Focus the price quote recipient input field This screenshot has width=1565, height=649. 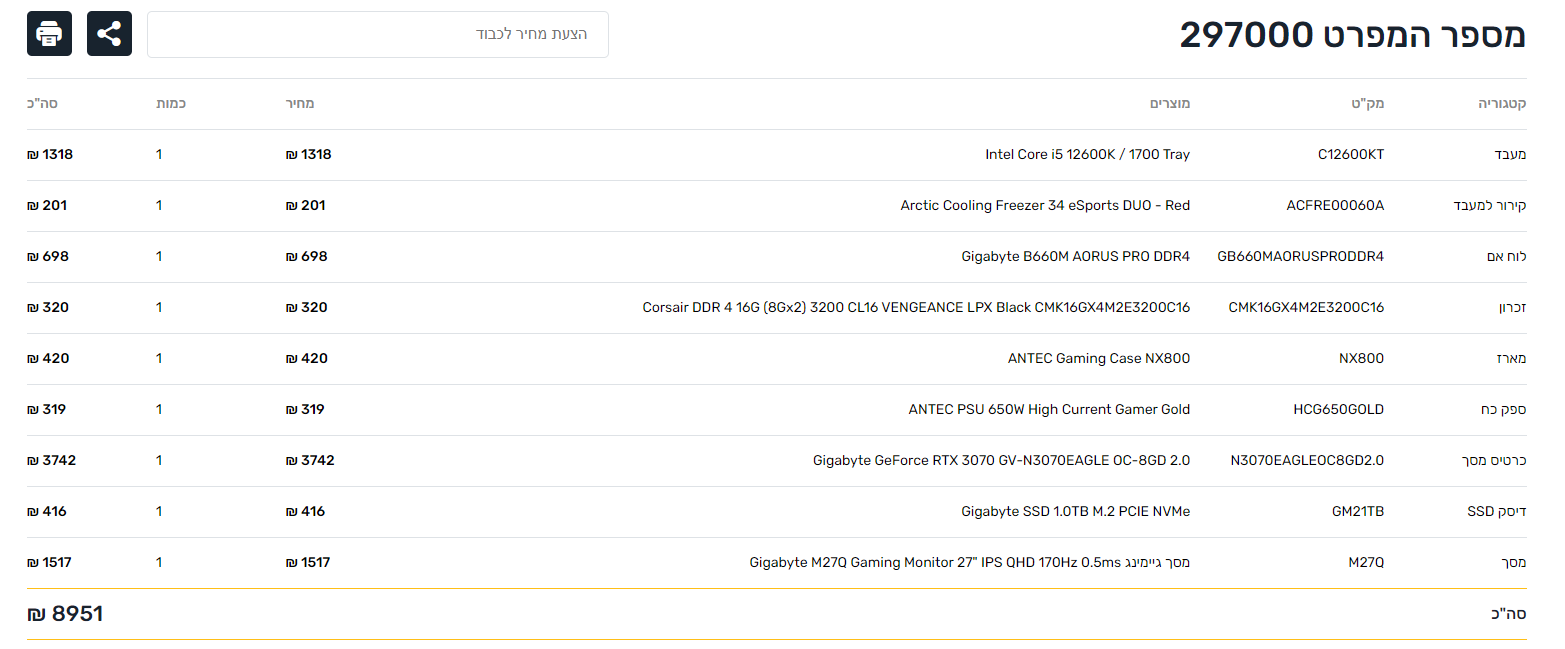(378, 34)
